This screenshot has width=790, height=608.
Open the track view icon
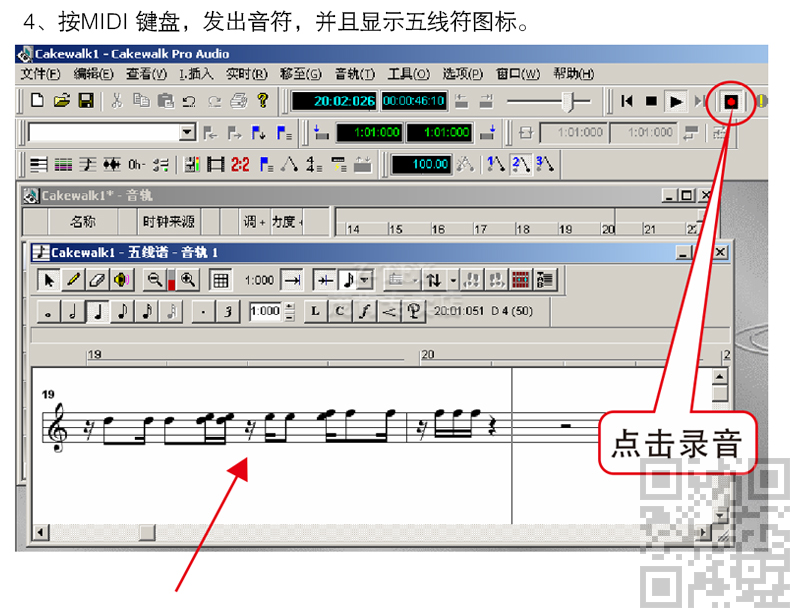[39, 164]
